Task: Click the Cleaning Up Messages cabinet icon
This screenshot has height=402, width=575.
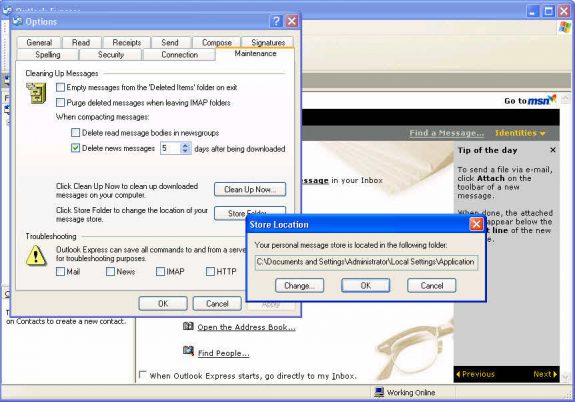Action: (36, 93)
